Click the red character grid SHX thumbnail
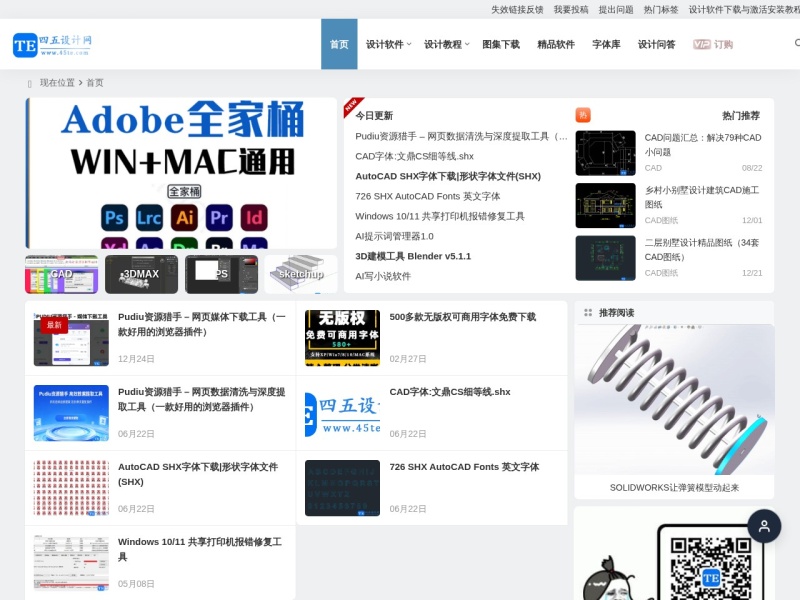 point(71,488)
